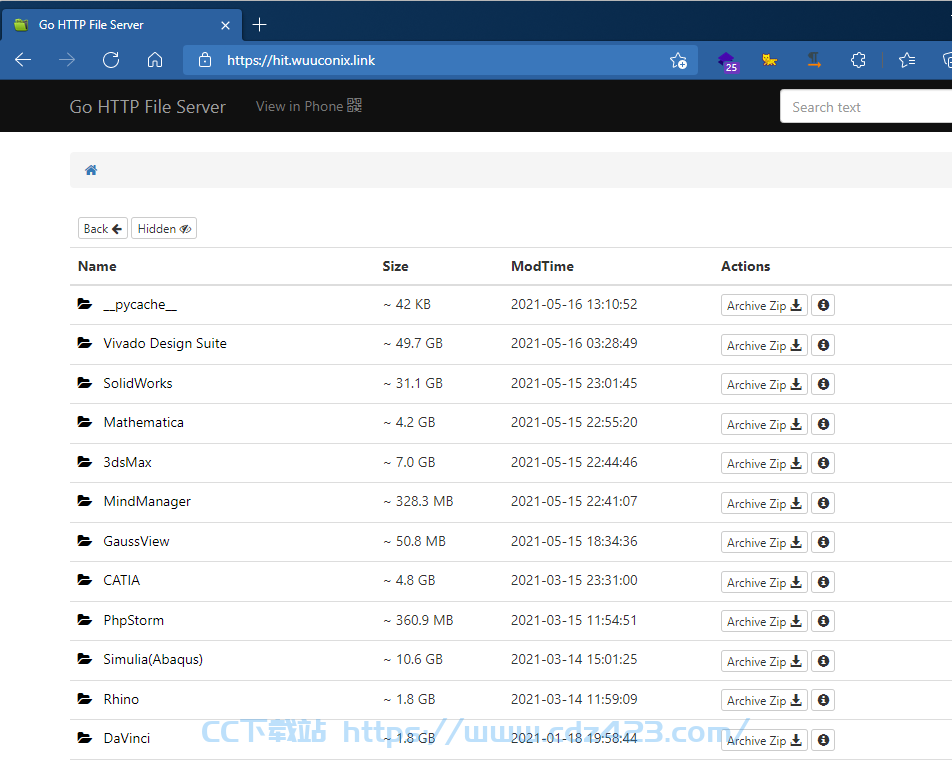This screenshot has width=952, height=762.
Task: Show info for Simulia(Abaqus) folder
Action: click(x=823, y=661)
